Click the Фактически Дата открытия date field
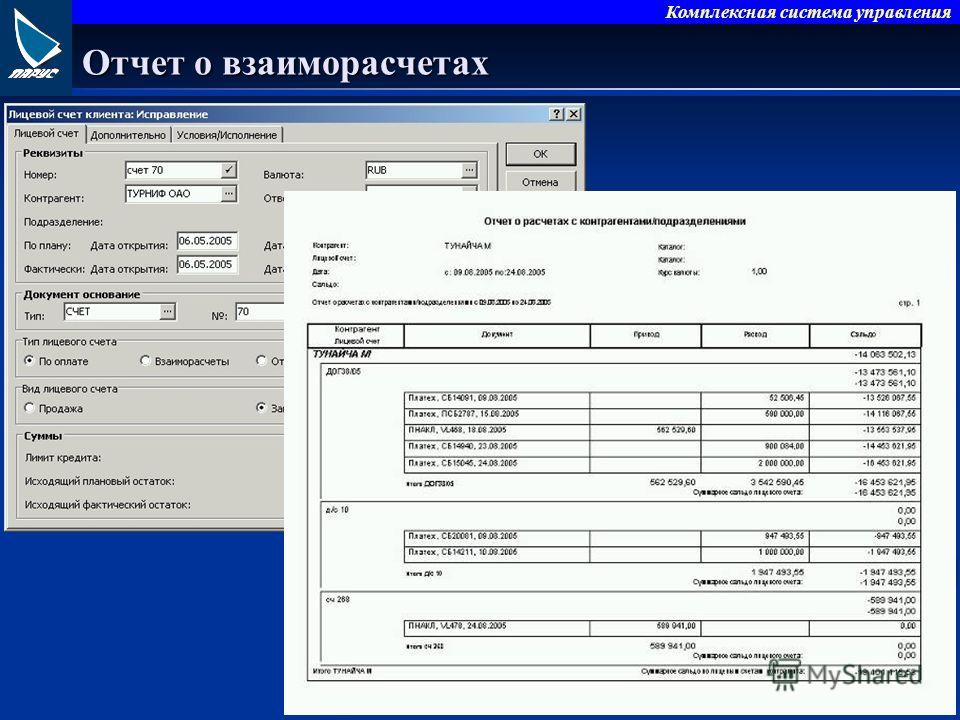 point(207,264)
